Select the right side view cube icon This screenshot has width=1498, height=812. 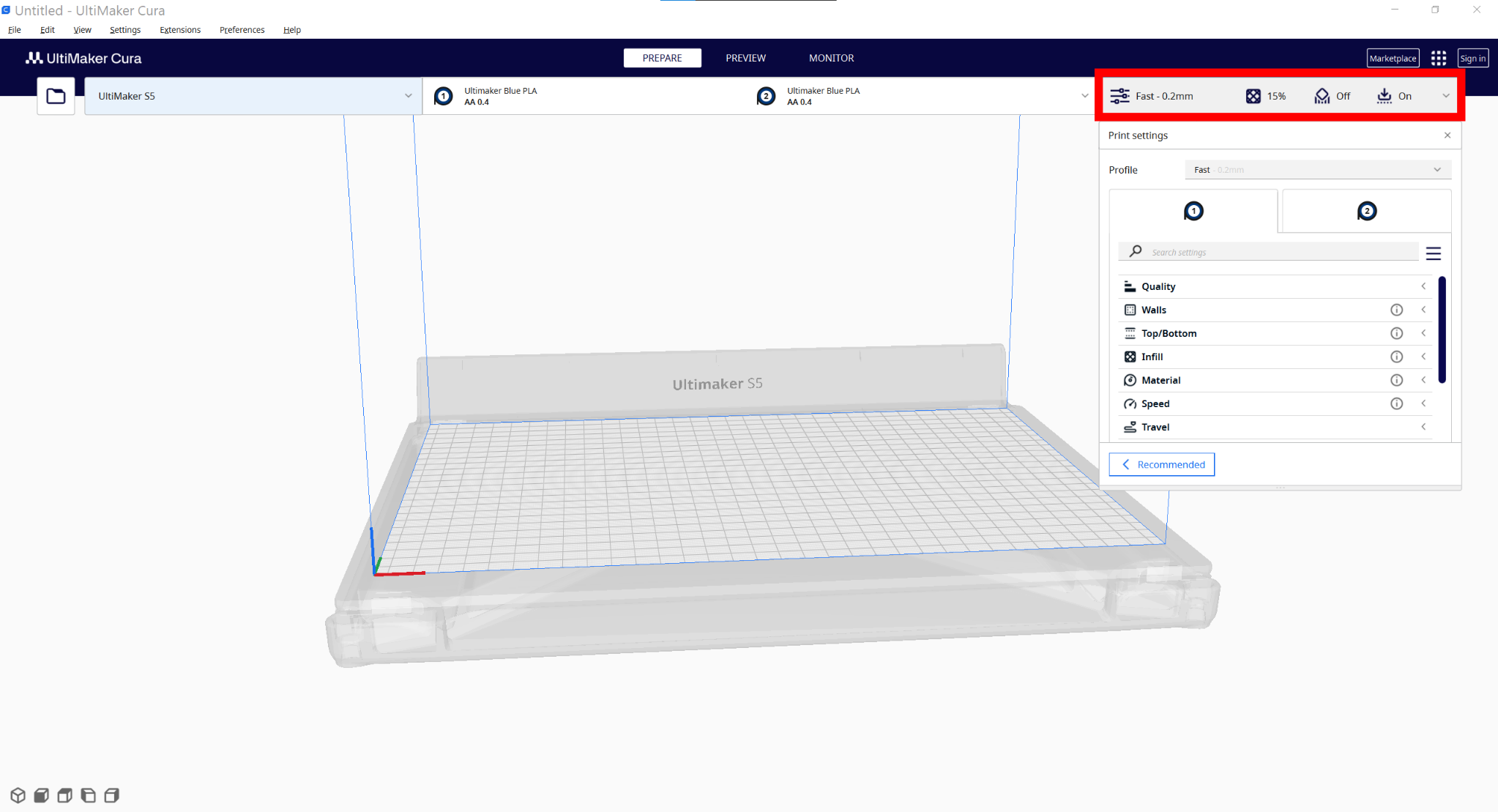click(x=112, y=795)
